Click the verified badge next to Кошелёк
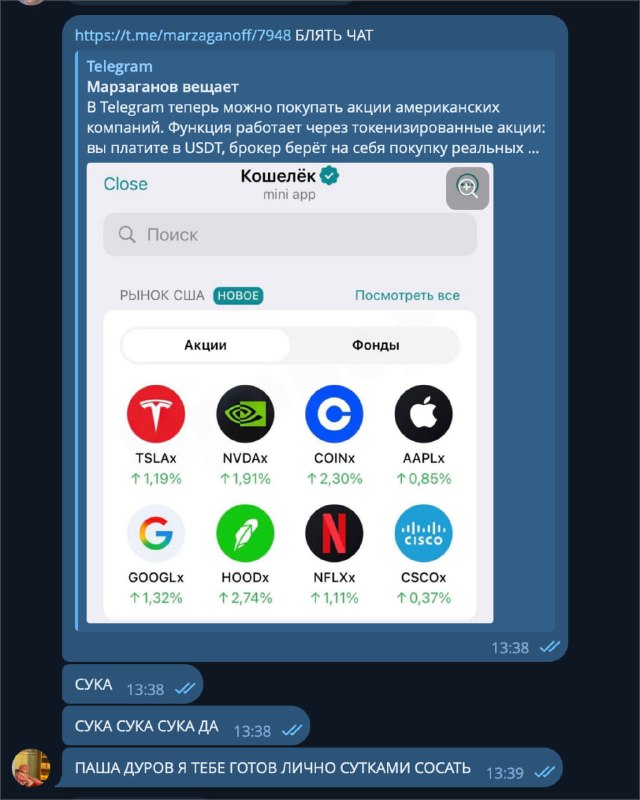This screenshot has width=640, height=800. (330, 176)
